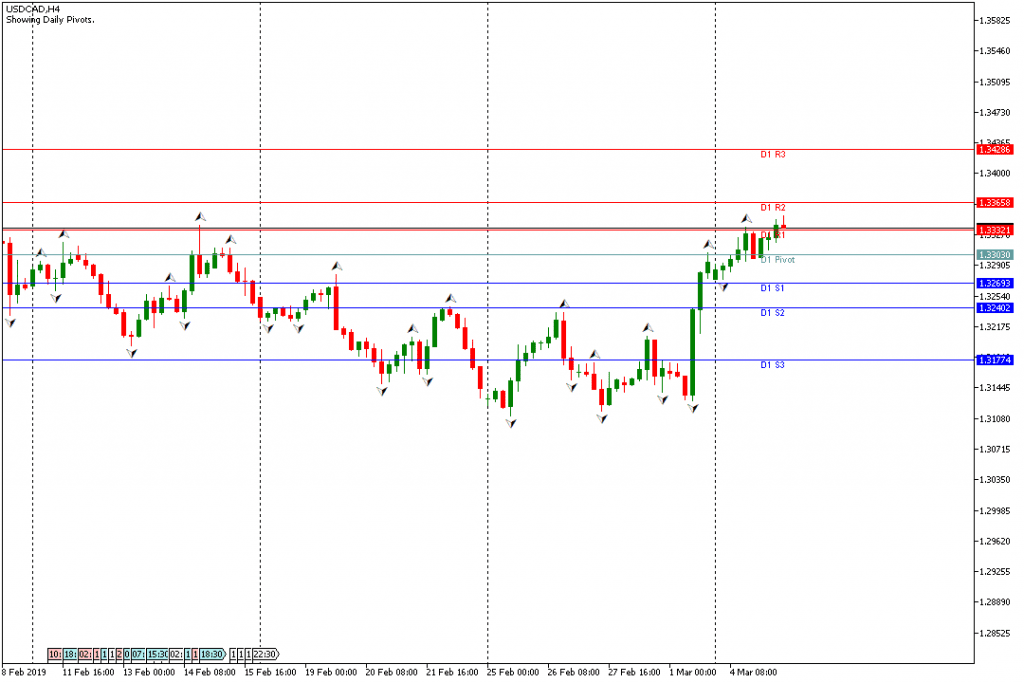This screenshot has height=683, width=1024.
Task: Click the D1 R3 price tag 1.34286
Action: pos(996,149)
